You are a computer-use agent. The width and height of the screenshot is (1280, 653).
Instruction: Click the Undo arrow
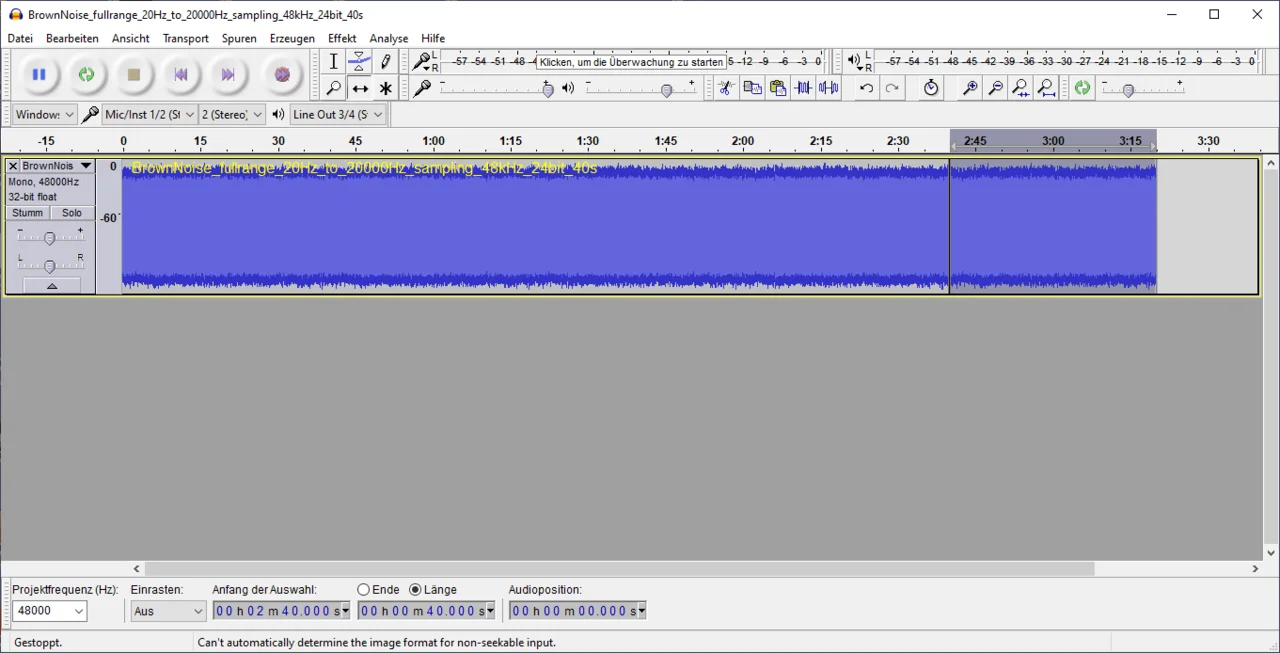pos(866,88)
